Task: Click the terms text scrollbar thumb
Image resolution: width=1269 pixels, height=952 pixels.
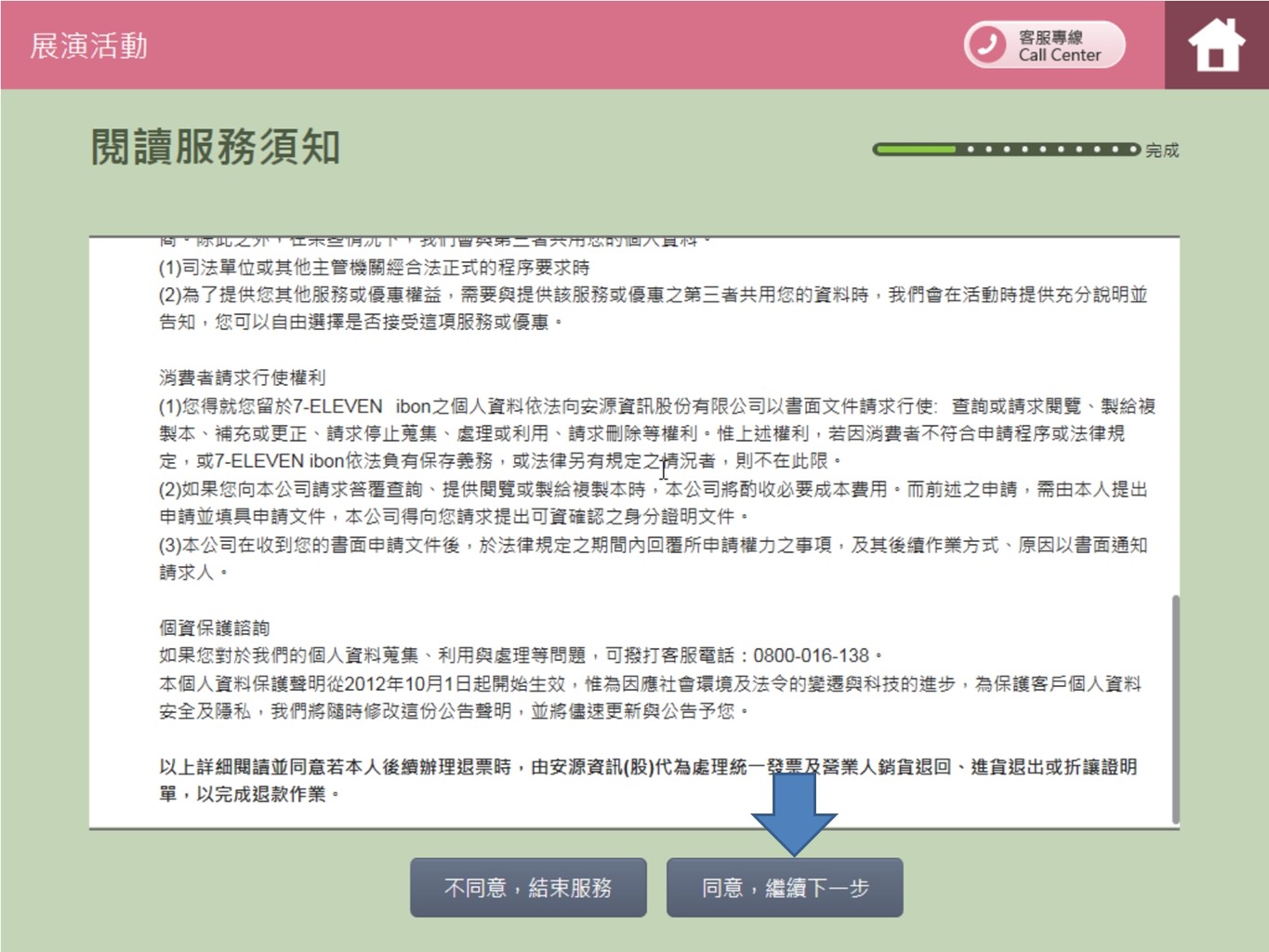Action: point(1175,709)
